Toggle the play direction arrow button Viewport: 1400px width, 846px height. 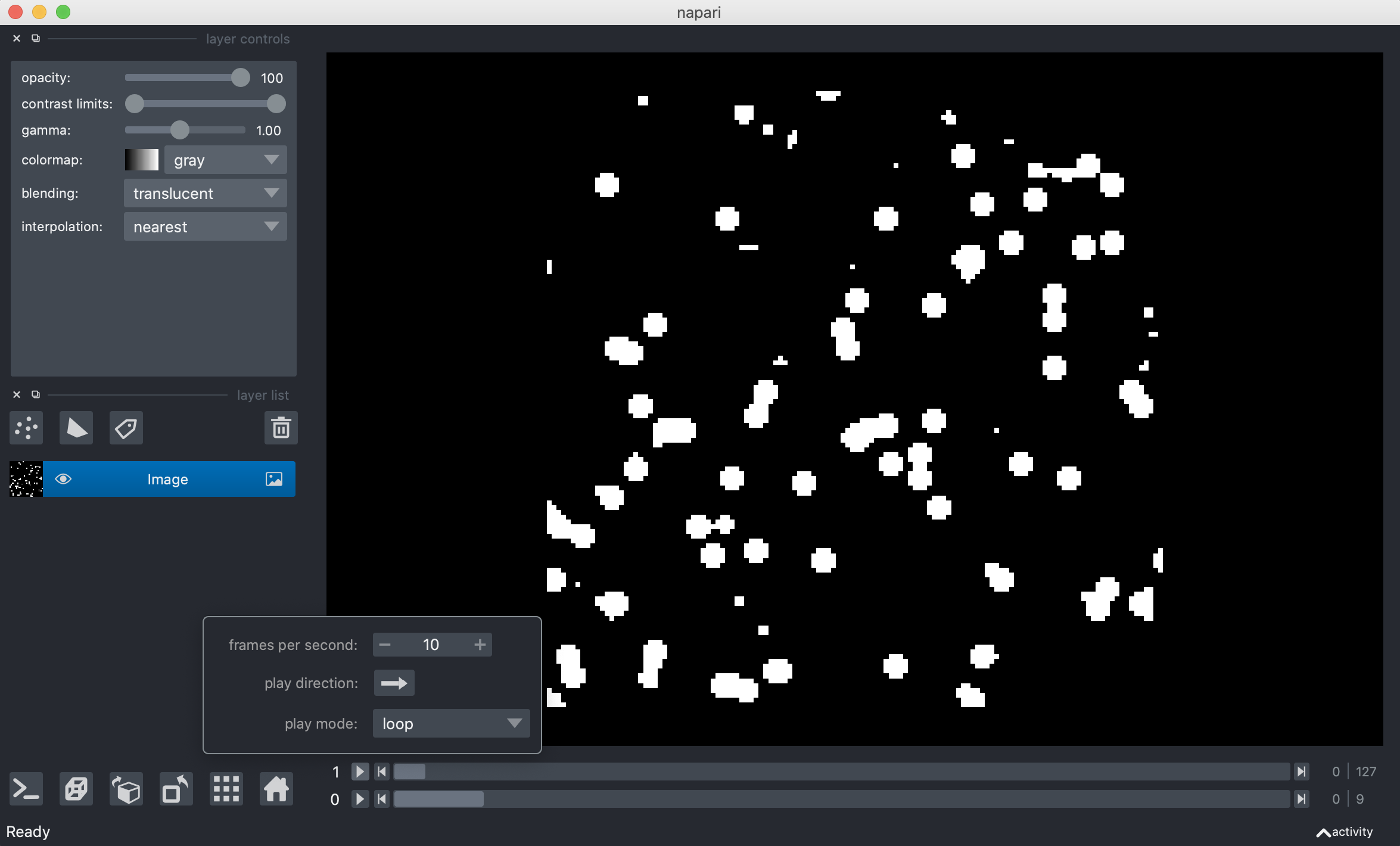(x=394, y=683)
